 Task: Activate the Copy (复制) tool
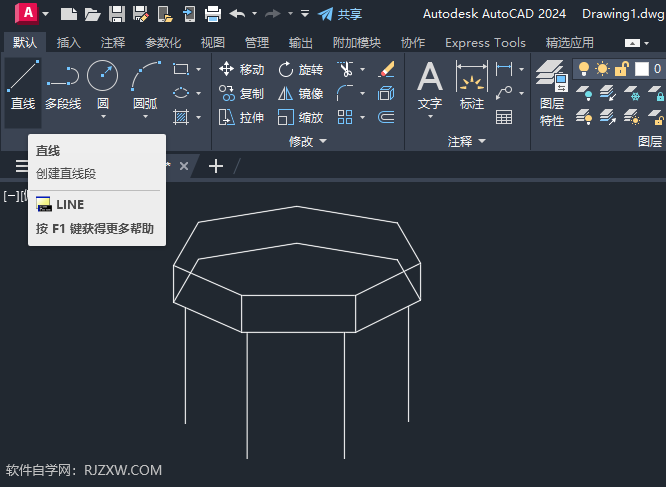coord(242,93)
